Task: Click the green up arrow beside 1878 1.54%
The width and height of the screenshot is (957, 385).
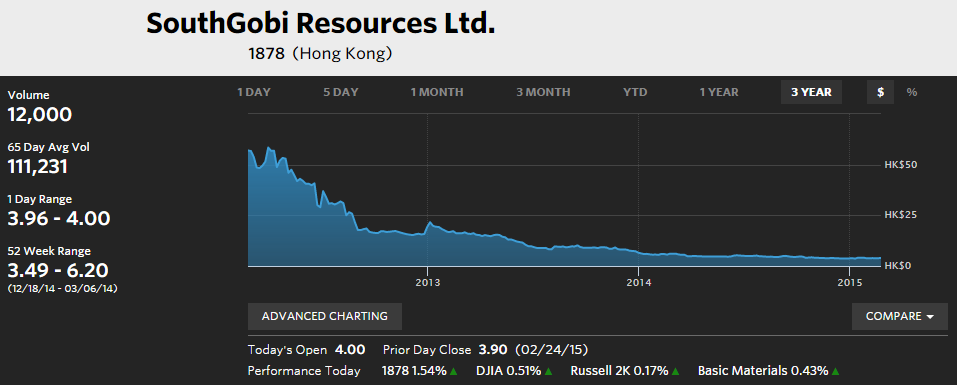Action: click(x=453, y=371)
